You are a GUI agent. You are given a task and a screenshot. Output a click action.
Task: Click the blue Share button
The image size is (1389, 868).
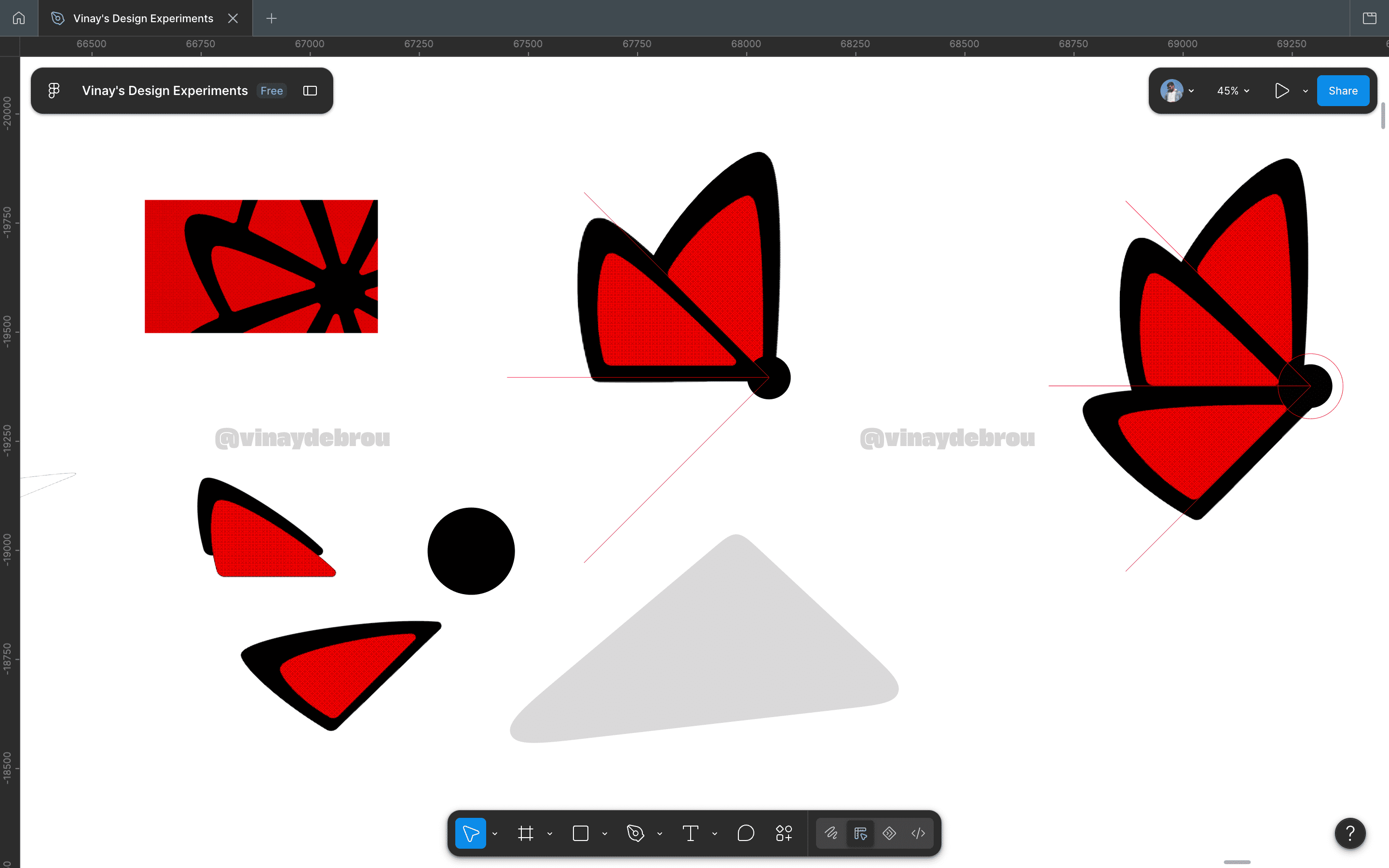1343,91
